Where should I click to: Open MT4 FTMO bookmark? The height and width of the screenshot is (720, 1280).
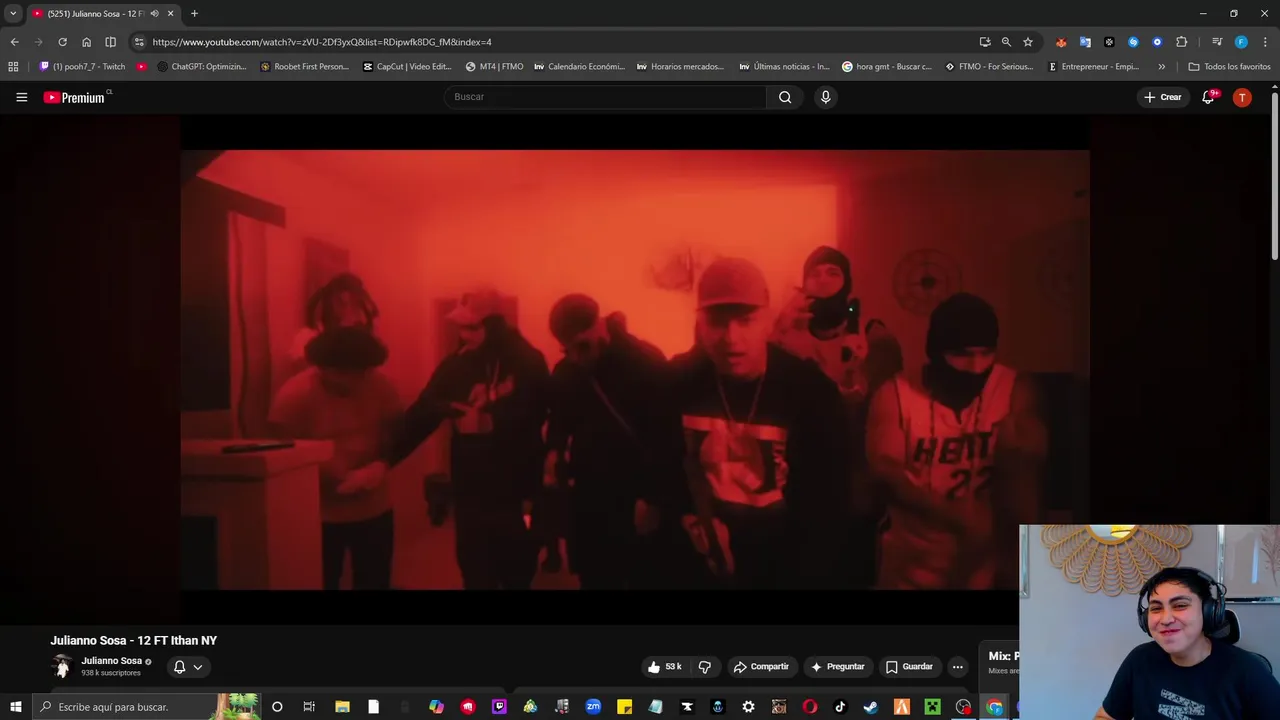point(494,67)
